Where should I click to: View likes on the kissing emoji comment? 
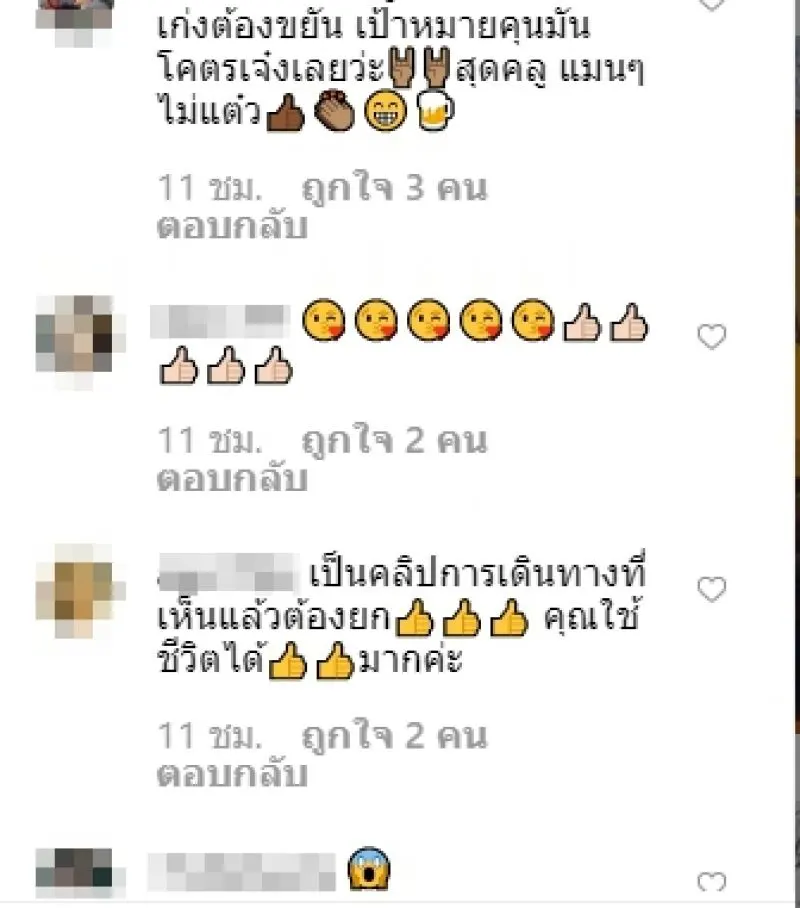[x=394, y=441]
